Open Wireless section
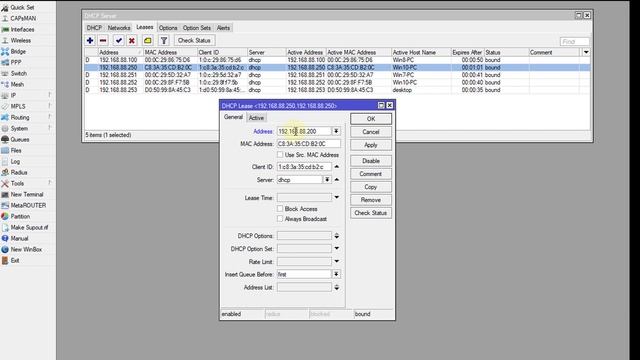The width and height of the screenshot is (640, 360). pos(20,40)
